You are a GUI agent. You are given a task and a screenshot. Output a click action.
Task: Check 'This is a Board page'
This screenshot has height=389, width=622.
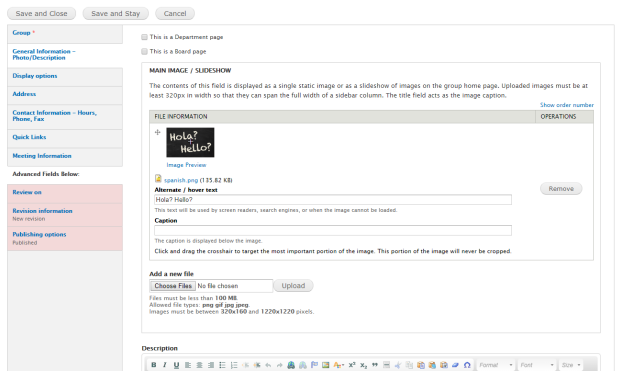click(144, 52)
